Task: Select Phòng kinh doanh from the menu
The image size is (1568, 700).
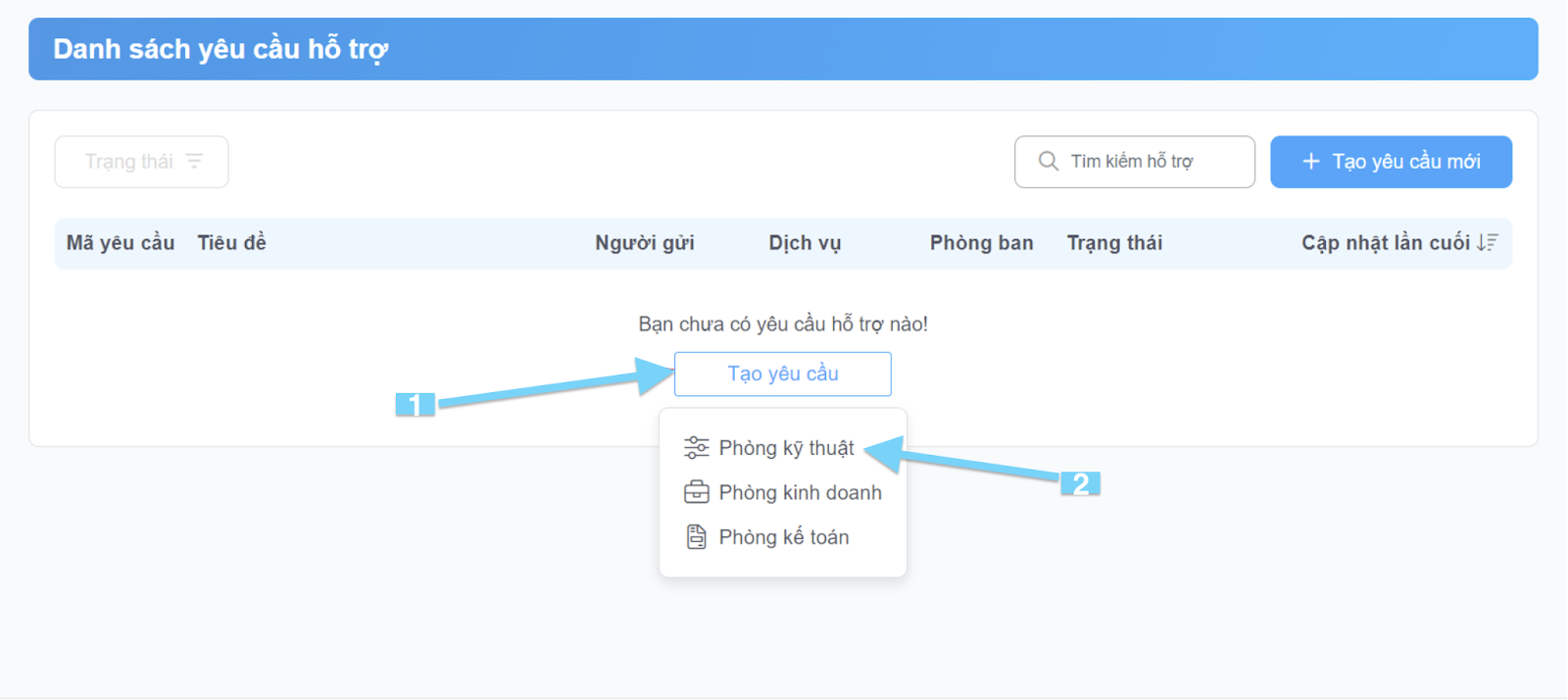Action: point(783,492)
